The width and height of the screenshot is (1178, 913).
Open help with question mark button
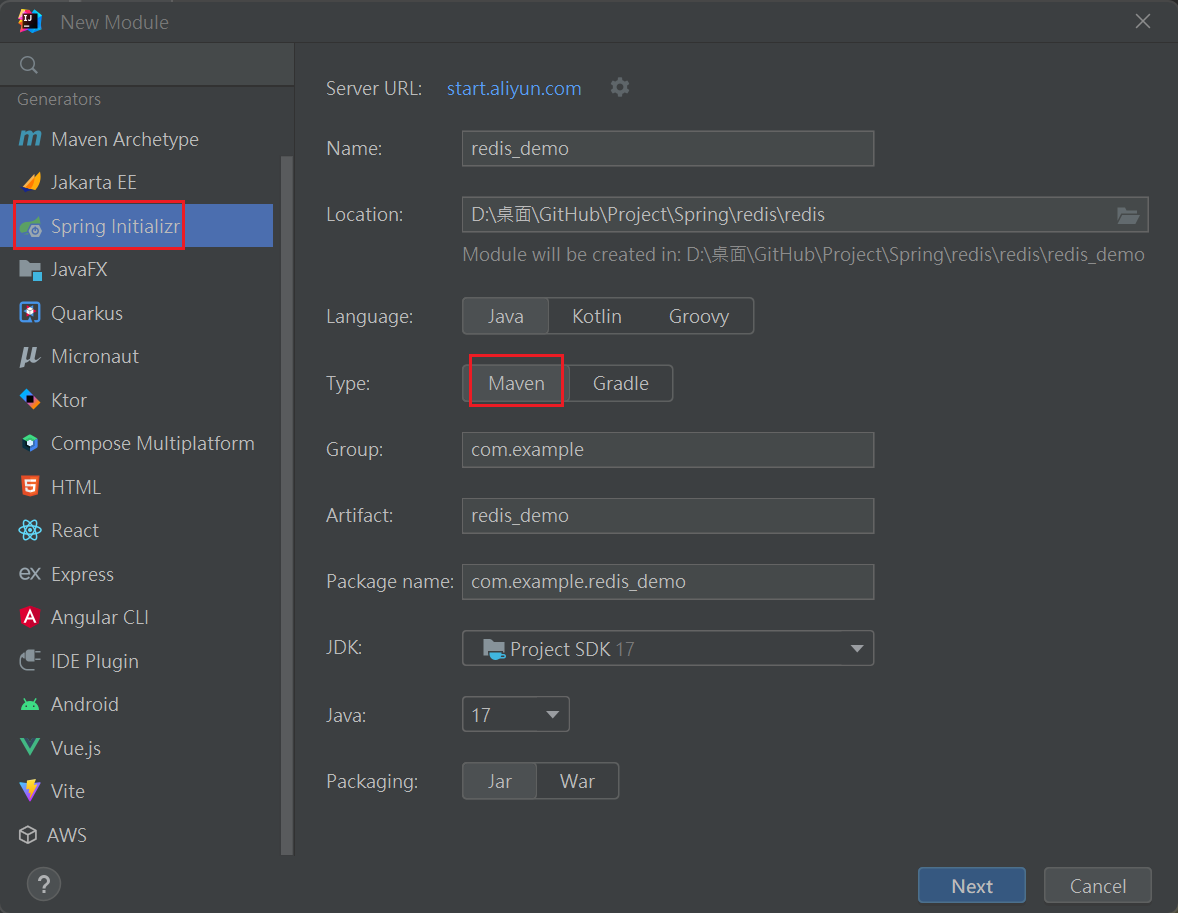tap(44, 884)
